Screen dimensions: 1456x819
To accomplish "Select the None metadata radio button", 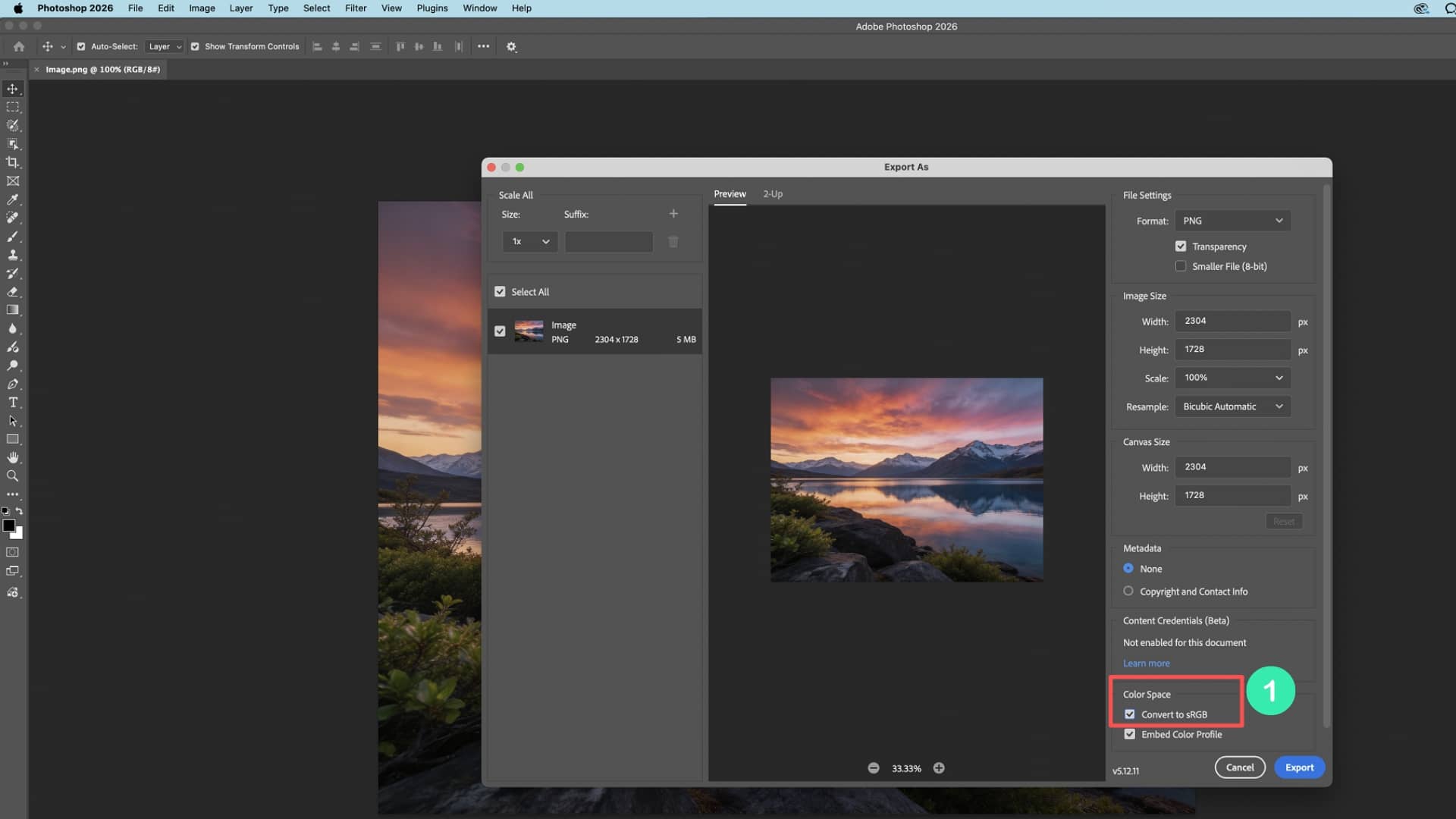I will pos(1128,569).
